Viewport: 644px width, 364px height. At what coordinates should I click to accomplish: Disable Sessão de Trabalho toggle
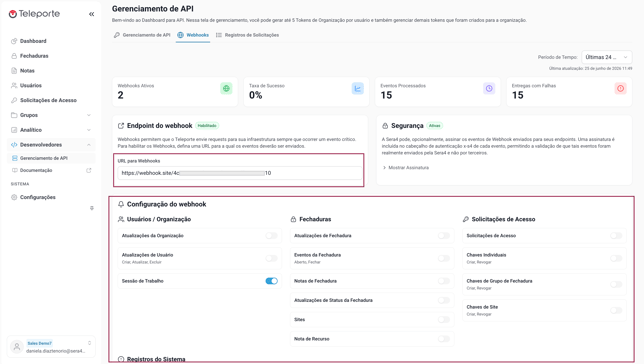coord(271,281)
